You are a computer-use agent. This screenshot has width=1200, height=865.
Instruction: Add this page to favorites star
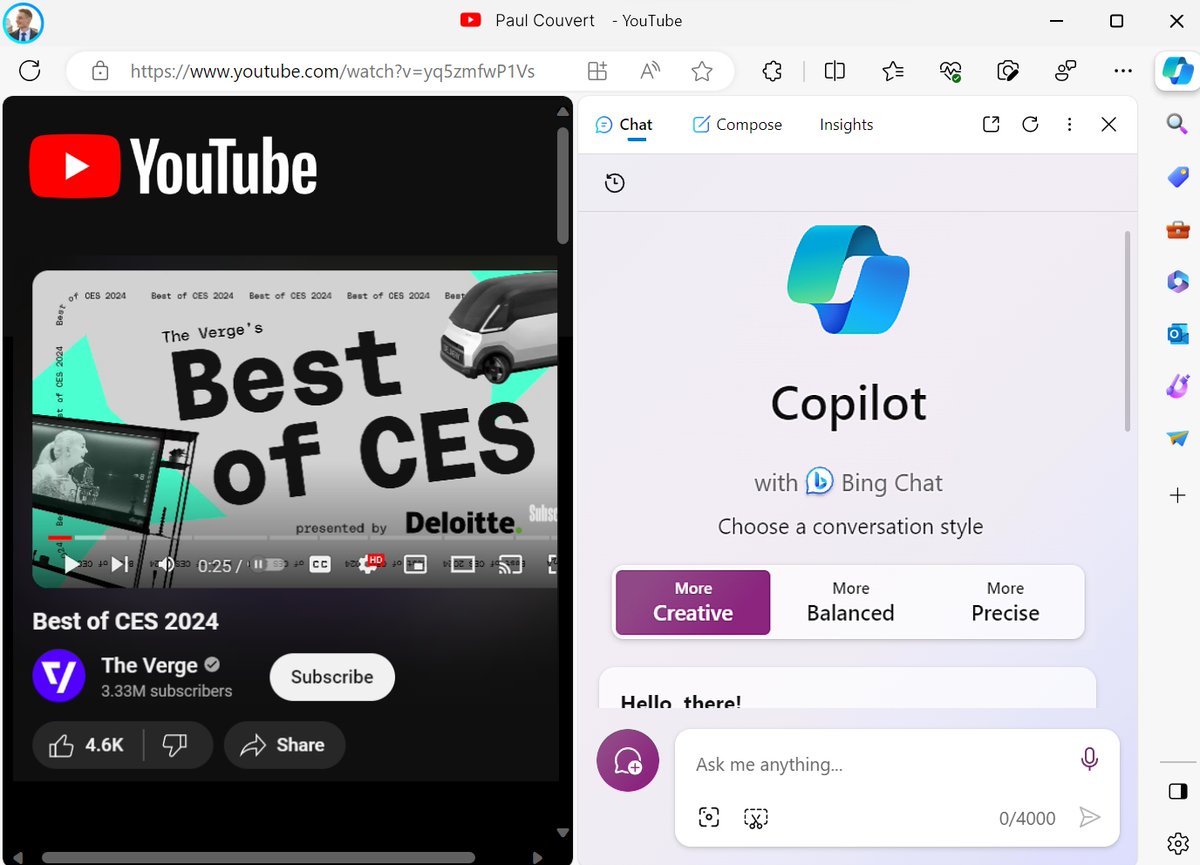coord(702,71)
